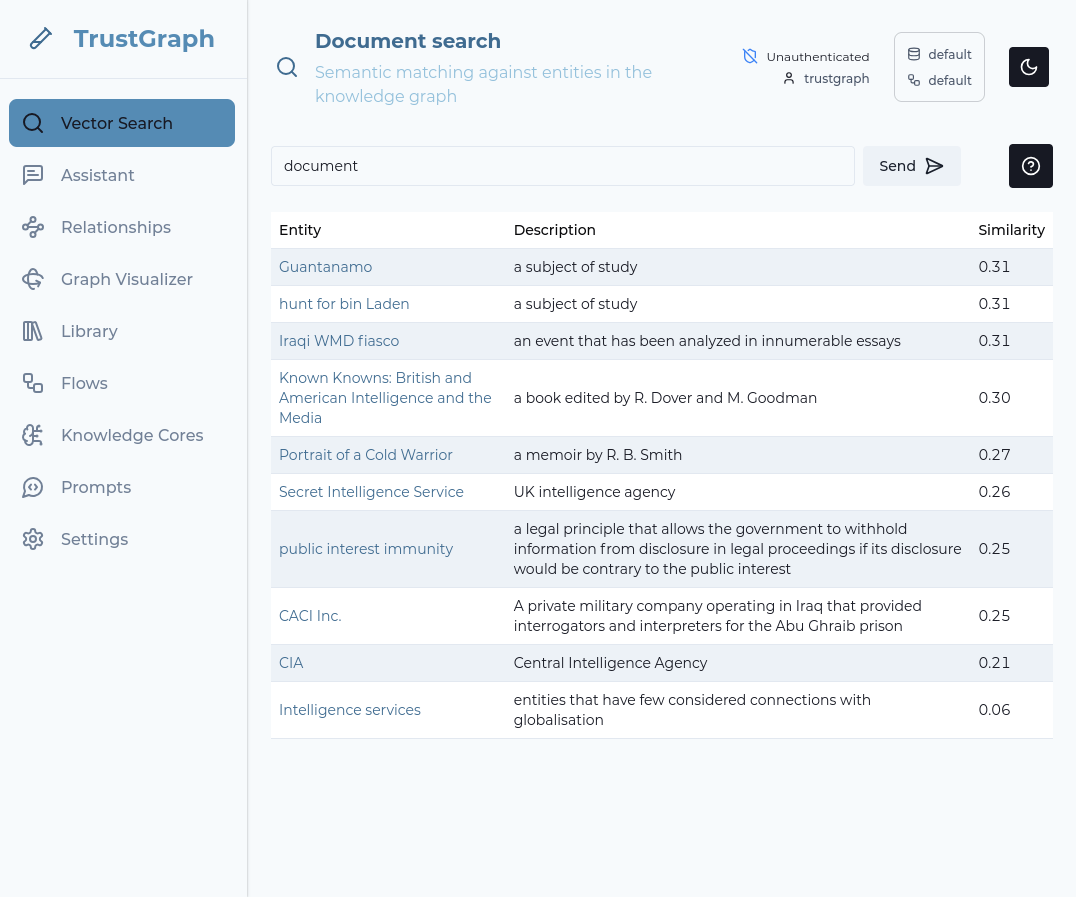Viewport: 1076px width, 897px height.
Task: Select the Library columns icon
Action: (33, 331)
